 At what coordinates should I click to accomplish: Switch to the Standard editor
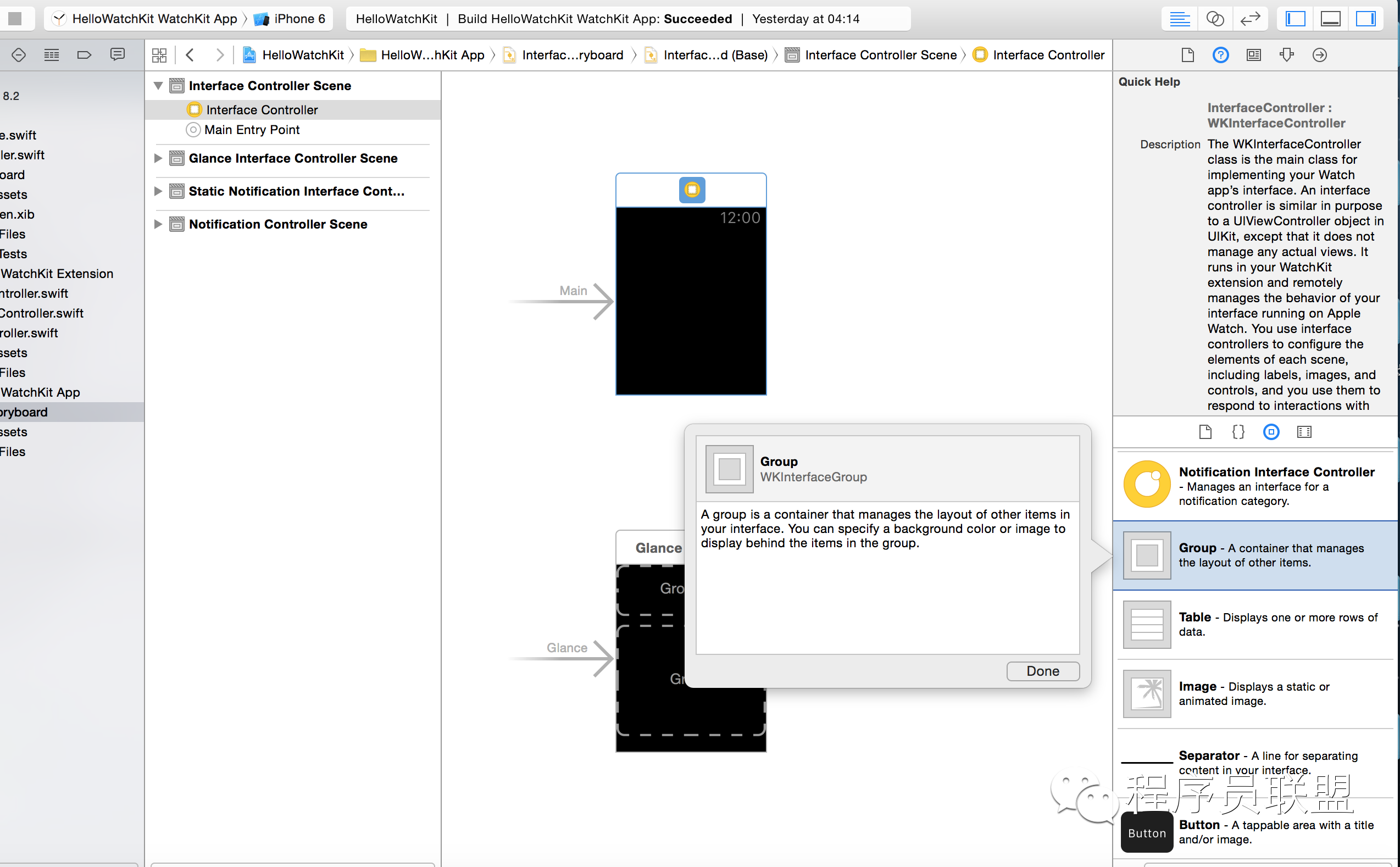point(1179,18)
